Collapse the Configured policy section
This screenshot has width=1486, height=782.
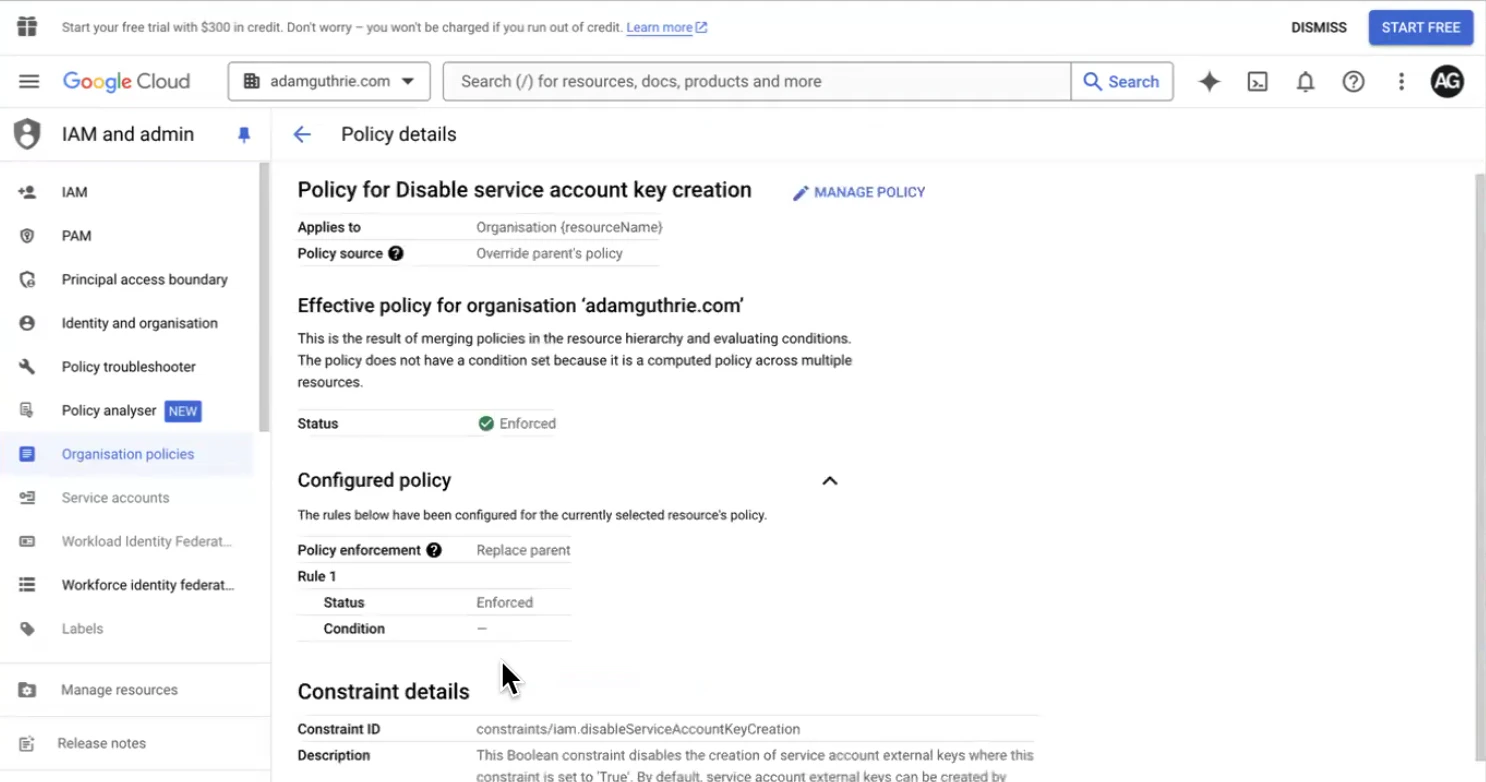pos(829,480)
